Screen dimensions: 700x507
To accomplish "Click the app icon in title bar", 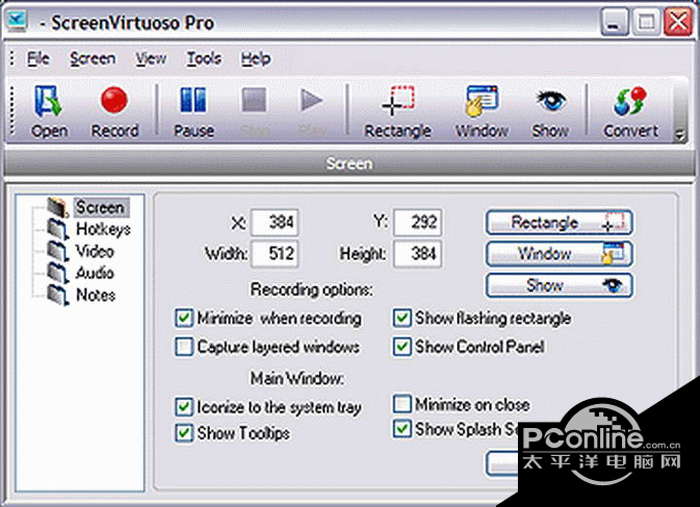I will pos(17,21).
